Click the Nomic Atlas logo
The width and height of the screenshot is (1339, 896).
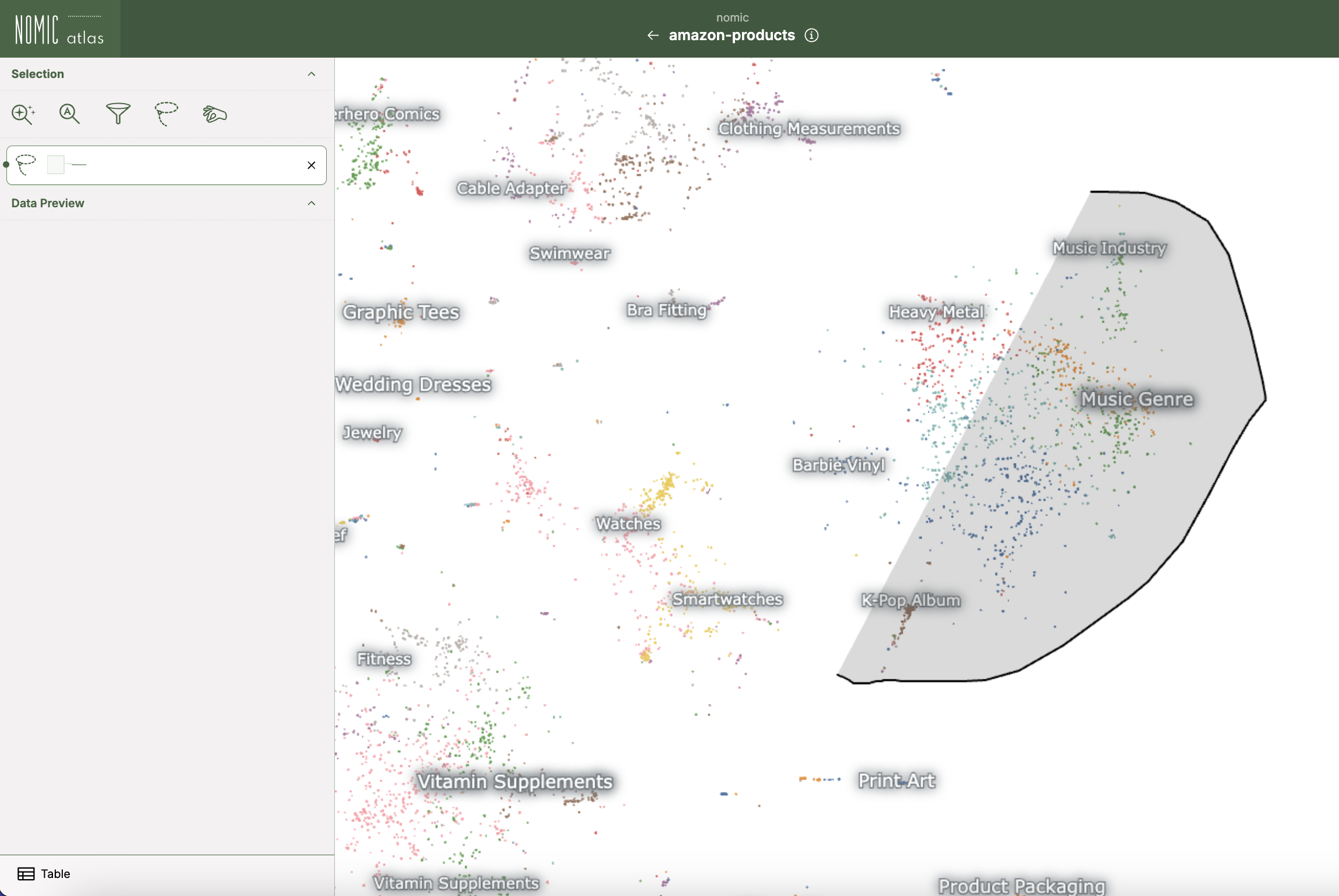[x=60, y=29]
